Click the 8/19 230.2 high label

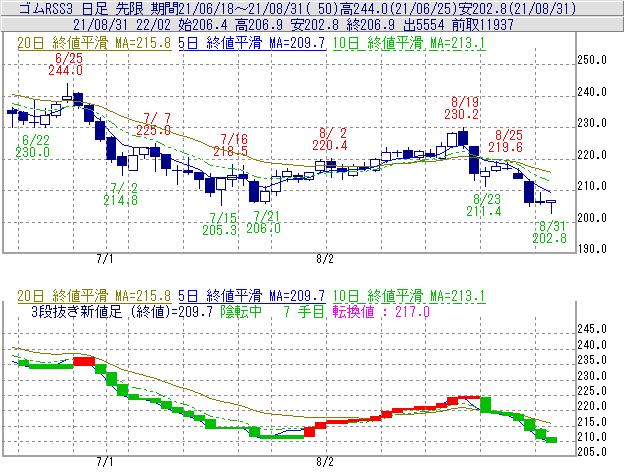[x=462, y=108]
